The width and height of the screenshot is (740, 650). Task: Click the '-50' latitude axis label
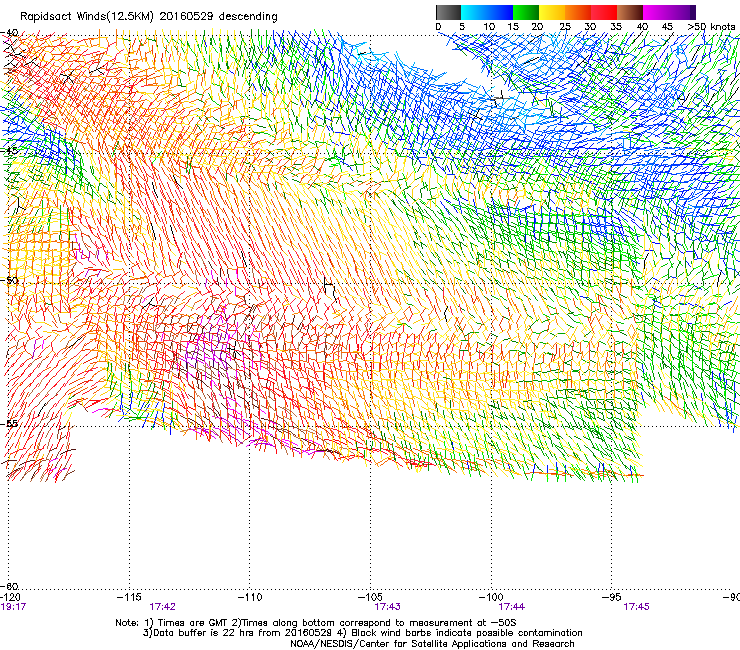click(x=9, y=280)
